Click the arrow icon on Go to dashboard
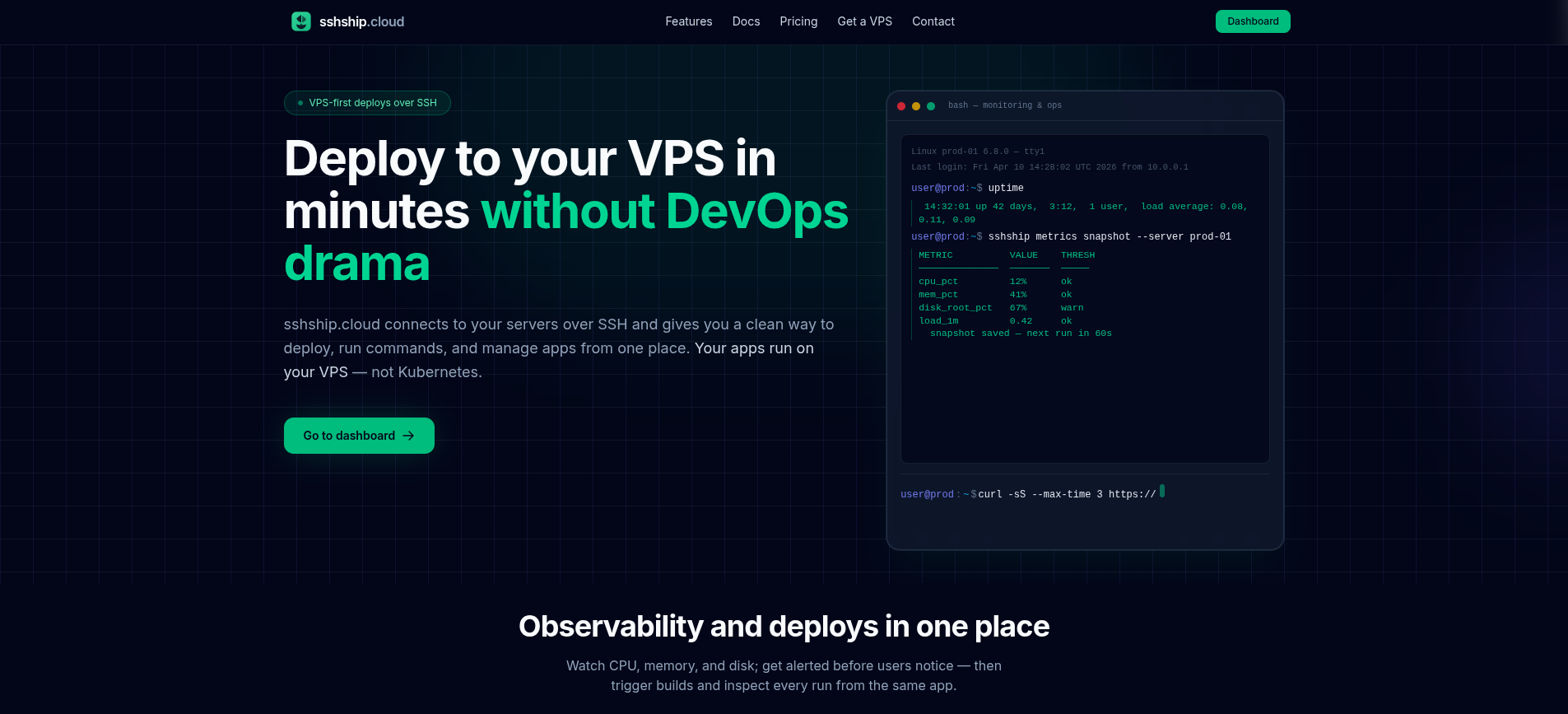The image size is (1568, 714). click(408, 436)
